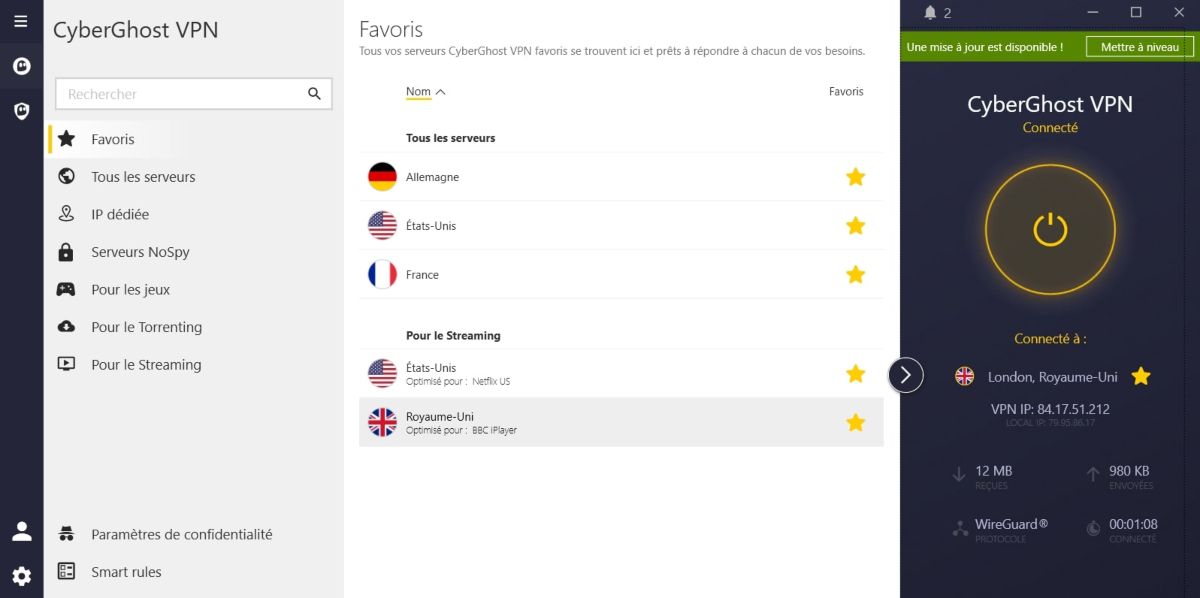
Task: Click the search magnifier icon
Action: point(314,94)
